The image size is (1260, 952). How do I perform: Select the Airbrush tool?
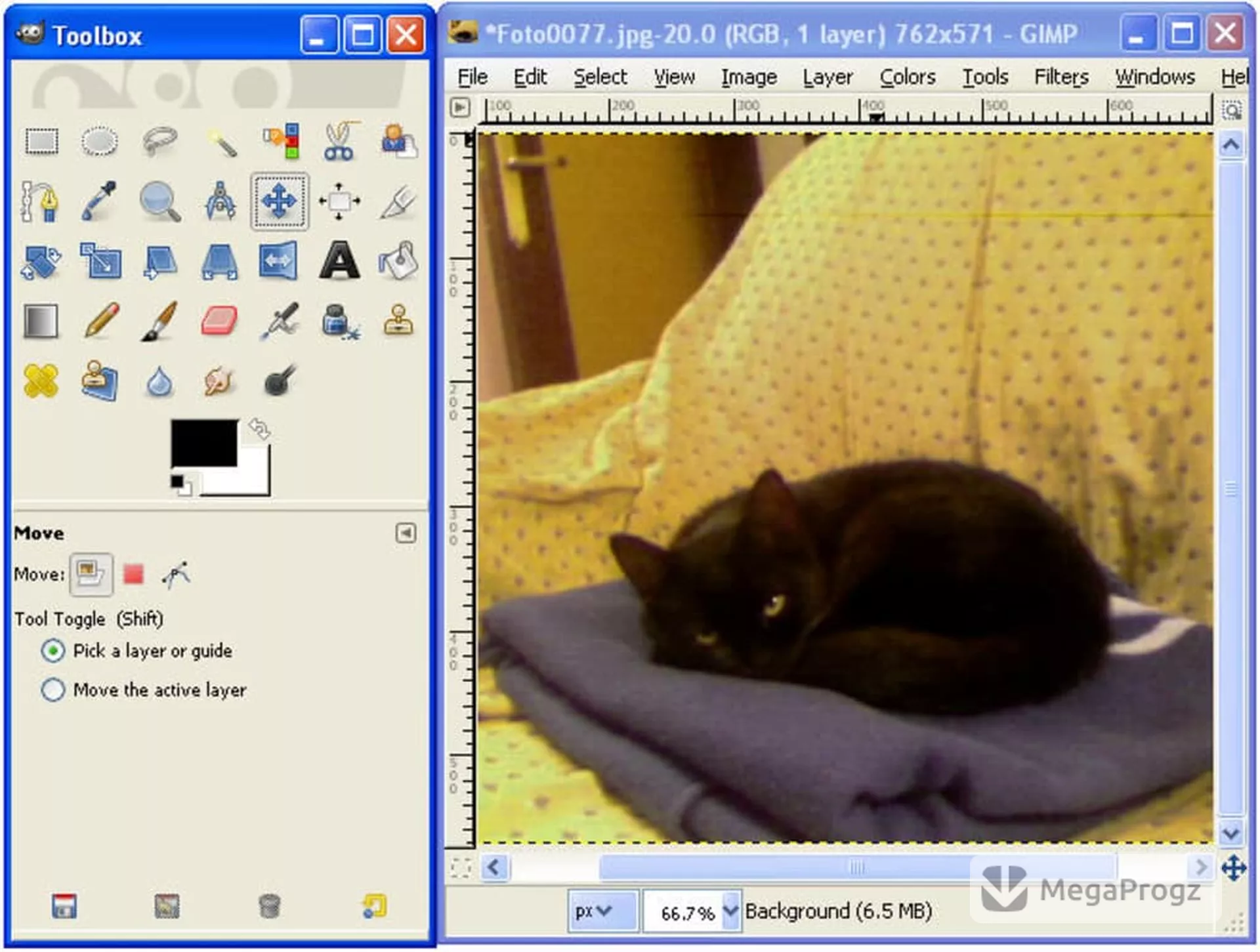pos(280,321)
